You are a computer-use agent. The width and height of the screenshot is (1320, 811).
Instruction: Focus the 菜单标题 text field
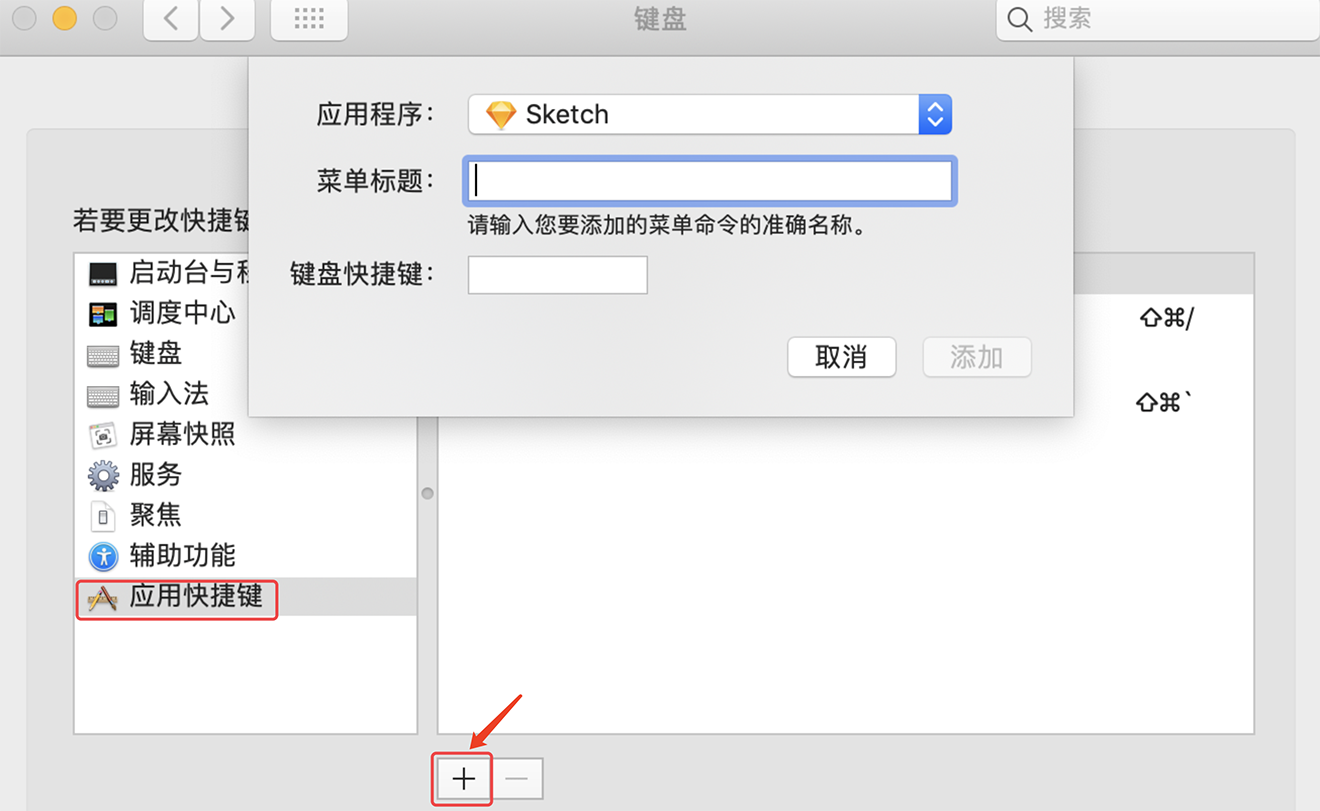[x=710, y=181]
